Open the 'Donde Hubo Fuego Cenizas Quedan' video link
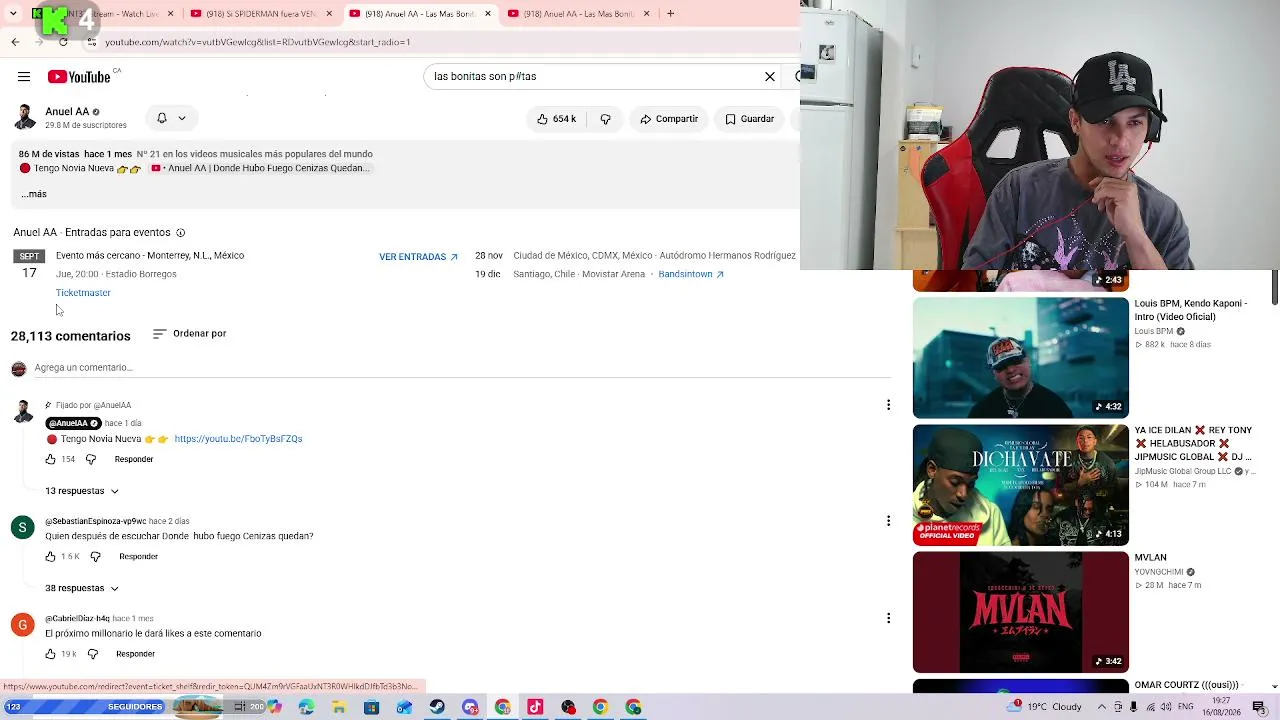The image size is (1280, 720). click(260, 168)
